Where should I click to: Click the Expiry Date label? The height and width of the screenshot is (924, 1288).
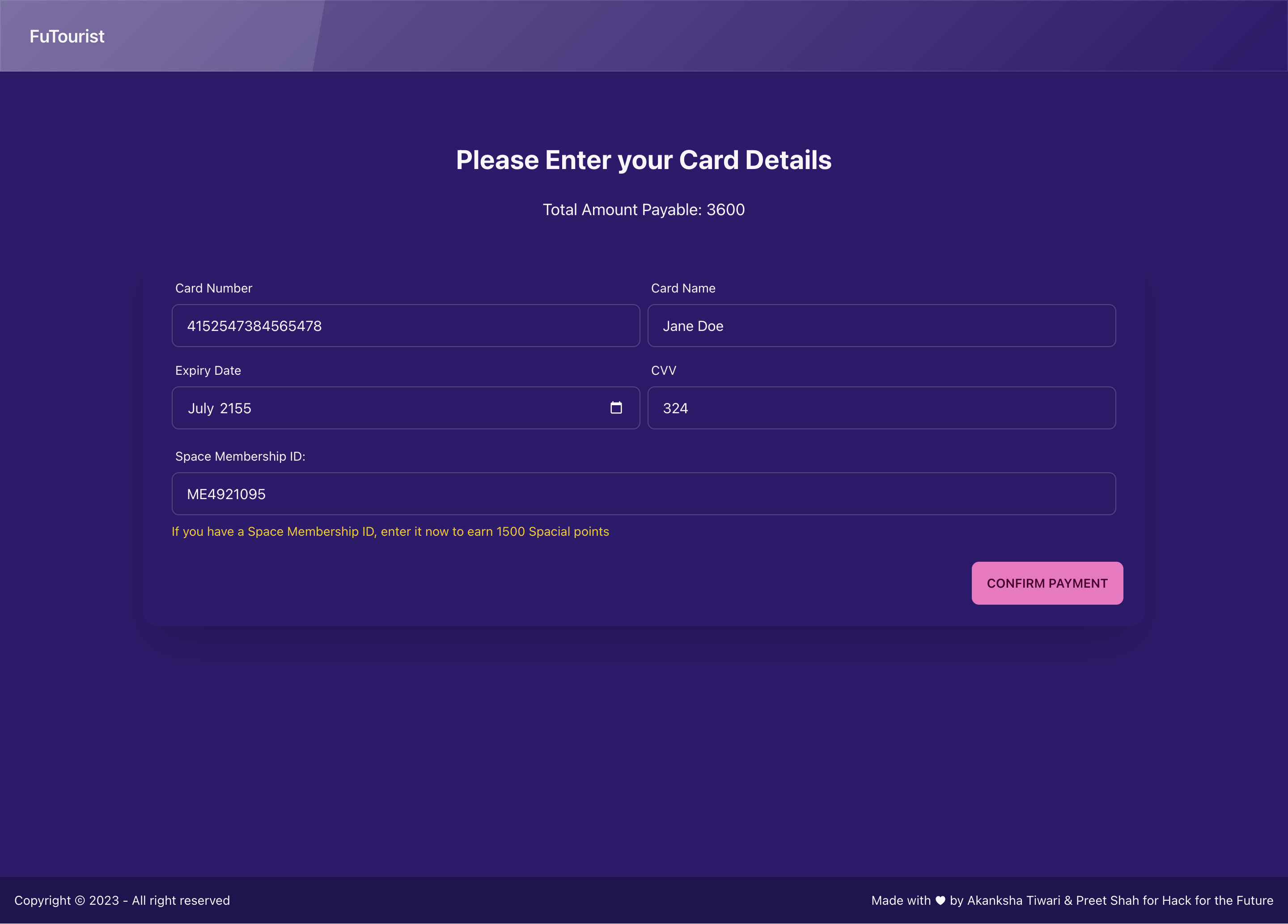click(x=208, y=371)
